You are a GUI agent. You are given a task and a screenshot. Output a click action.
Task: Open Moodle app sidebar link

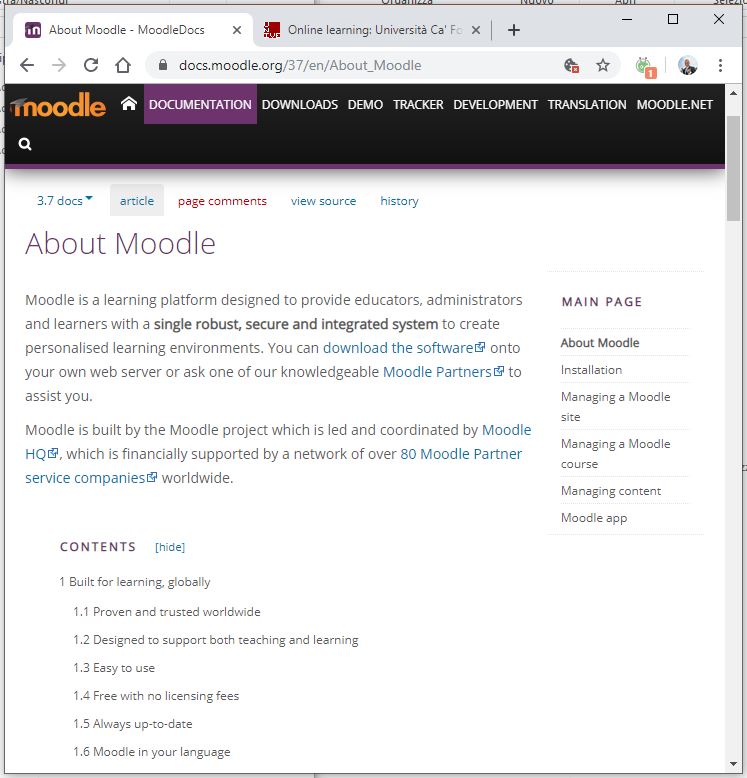[594, 518]
